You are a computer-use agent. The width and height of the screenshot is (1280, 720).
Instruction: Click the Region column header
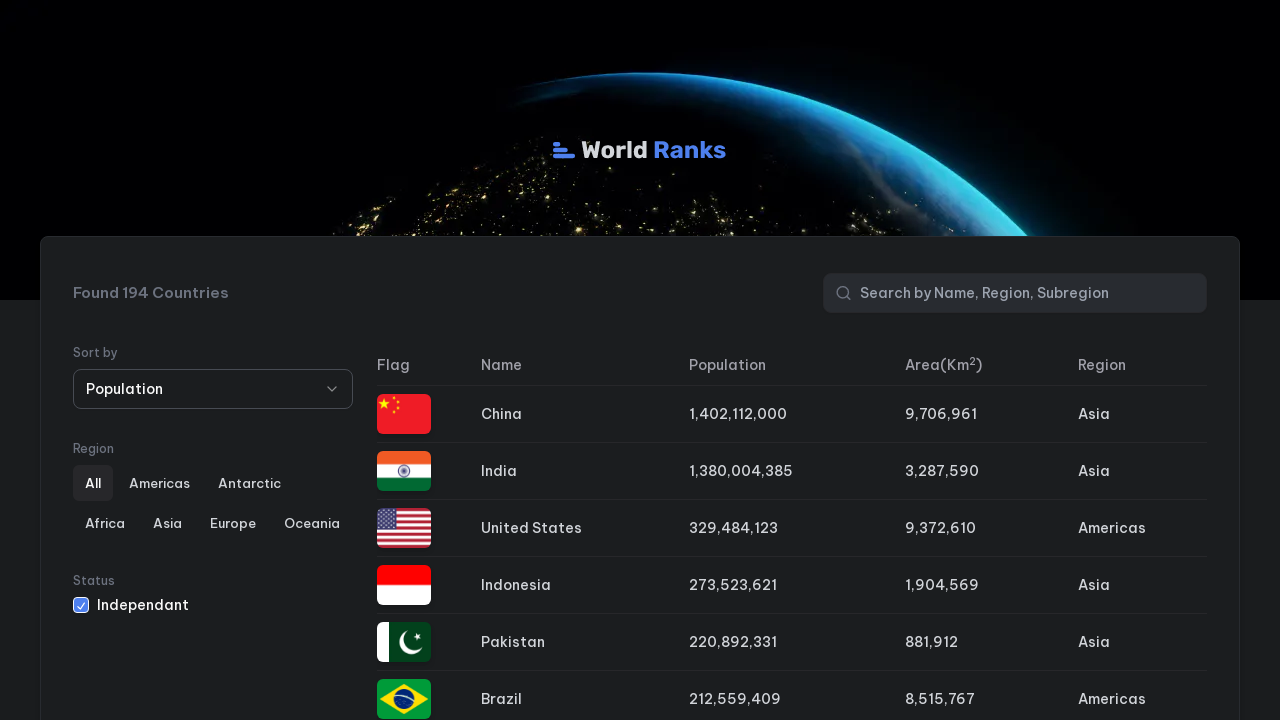pos(1102,365)
